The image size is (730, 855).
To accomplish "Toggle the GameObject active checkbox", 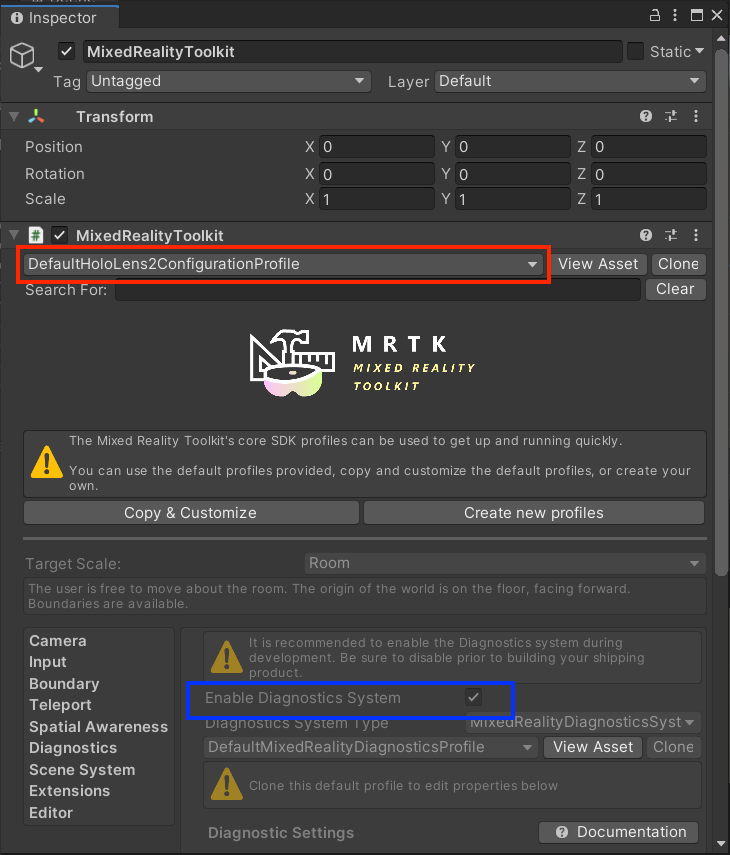I will click(67, 52).
